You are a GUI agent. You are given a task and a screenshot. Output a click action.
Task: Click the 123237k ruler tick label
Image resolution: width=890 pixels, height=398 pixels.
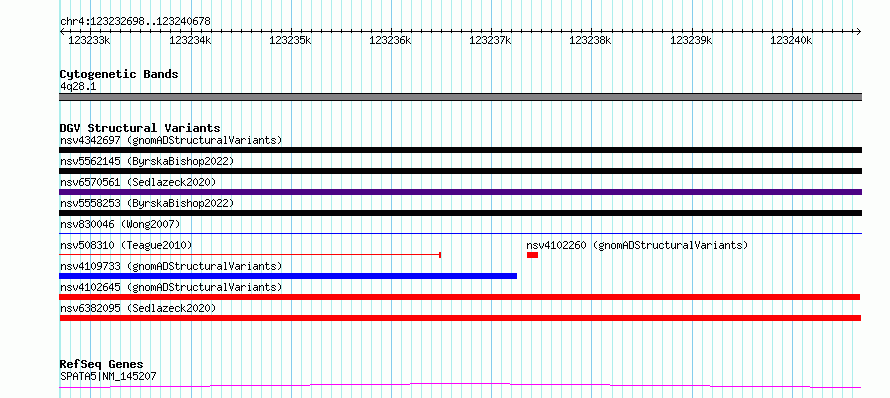490,40
